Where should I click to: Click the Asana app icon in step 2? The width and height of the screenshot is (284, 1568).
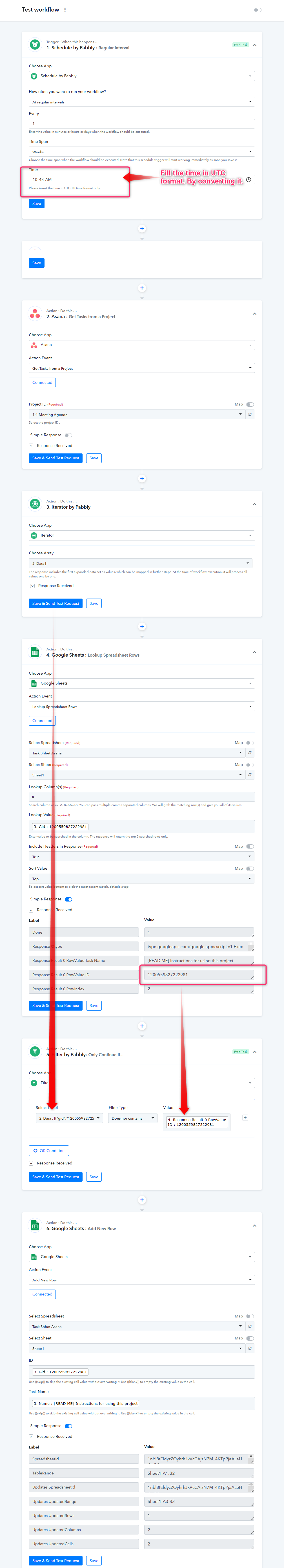(35, 313)
